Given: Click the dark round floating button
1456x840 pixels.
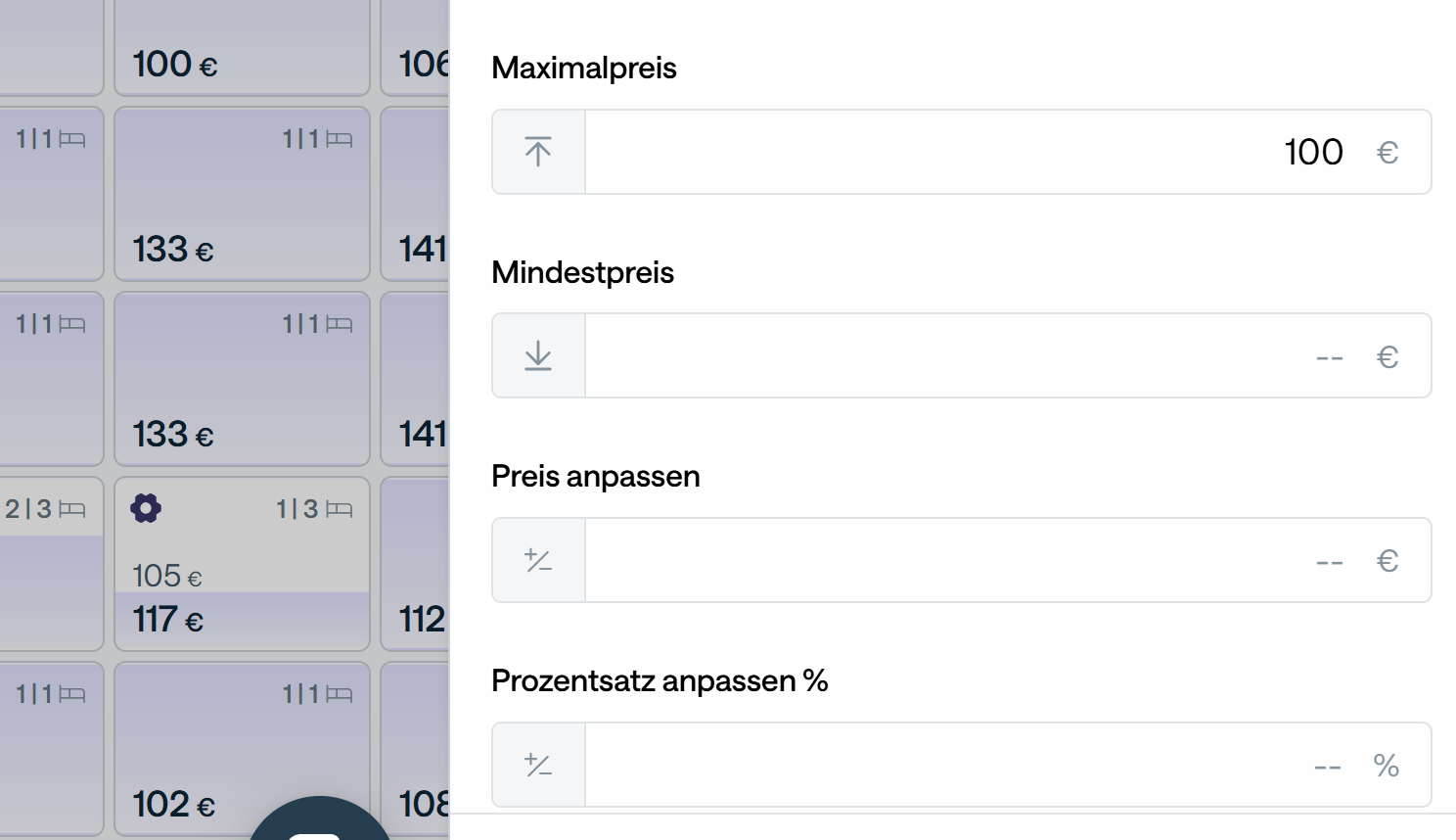Looking at the screenshot, I should click(319, 820).
